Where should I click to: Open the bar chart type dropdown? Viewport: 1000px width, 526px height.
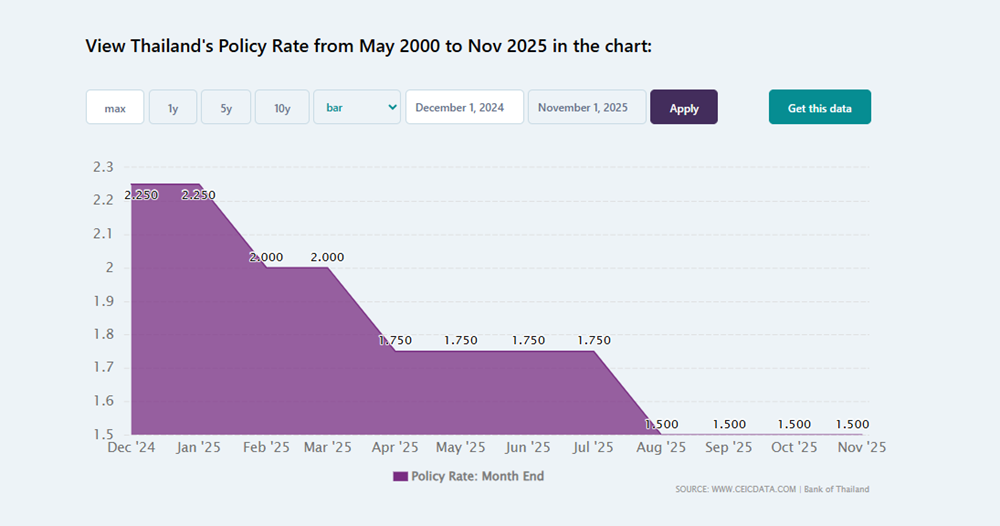[357, 108]
